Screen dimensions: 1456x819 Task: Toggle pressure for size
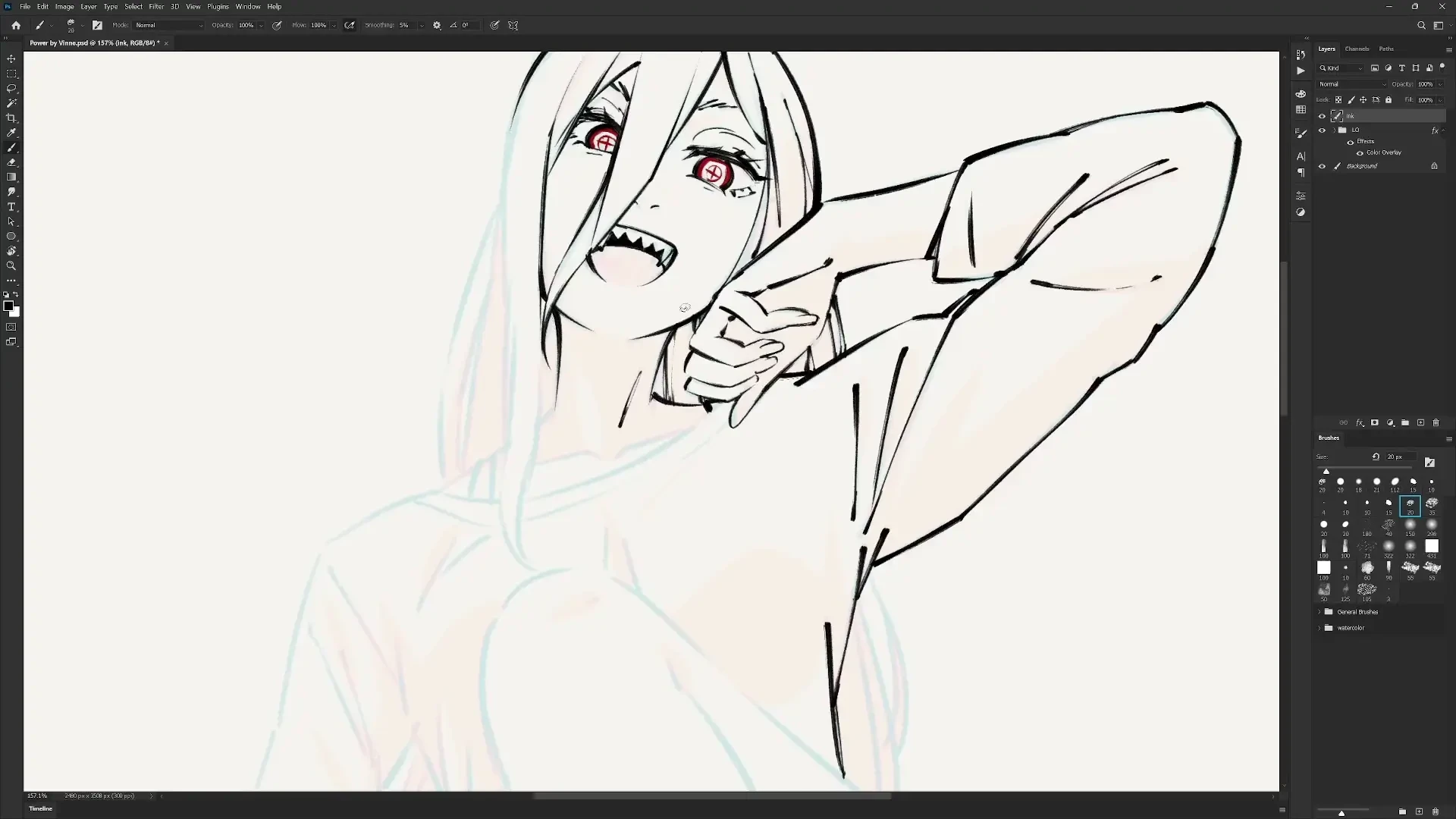click(494, 25)
